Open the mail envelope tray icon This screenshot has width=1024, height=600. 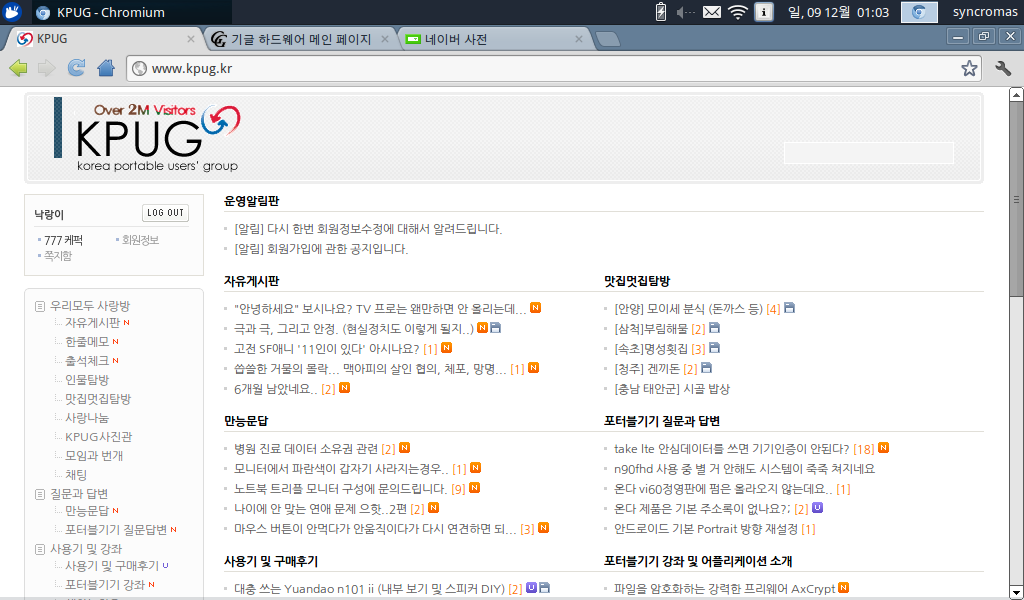[711, 12]
